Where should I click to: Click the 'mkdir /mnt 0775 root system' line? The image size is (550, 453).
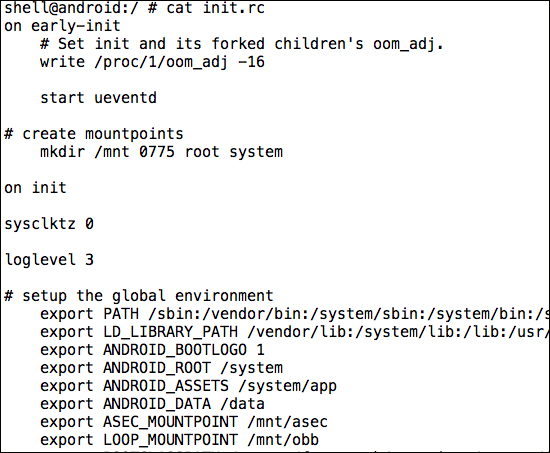[x=161, y=152]
